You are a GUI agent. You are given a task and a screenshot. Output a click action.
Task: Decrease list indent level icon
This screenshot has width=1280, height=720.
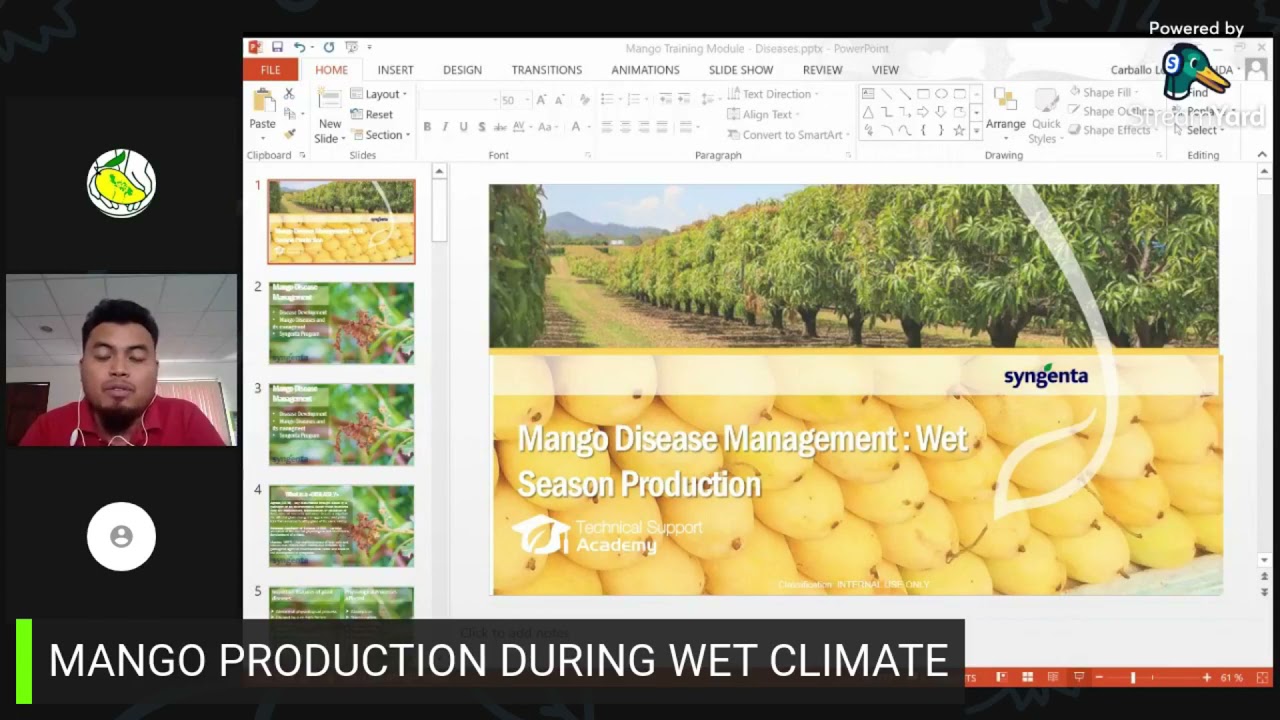pyautogui.click(x=665, y=98)
